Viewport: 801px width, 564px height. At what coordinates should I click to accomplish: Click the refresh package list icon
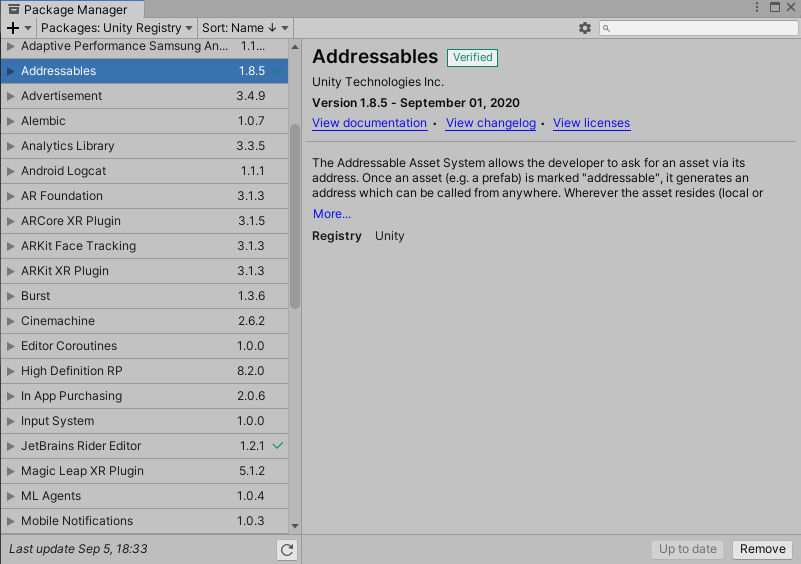[287, 550]
